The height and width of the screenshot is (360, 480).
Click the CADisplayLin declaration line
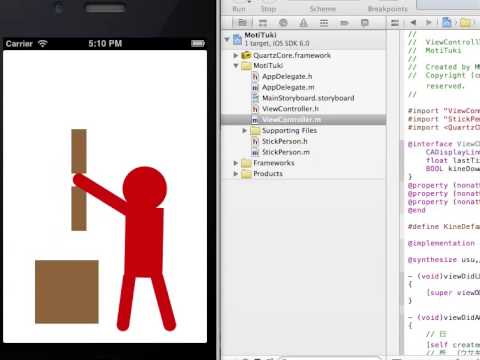coord(452,152)
